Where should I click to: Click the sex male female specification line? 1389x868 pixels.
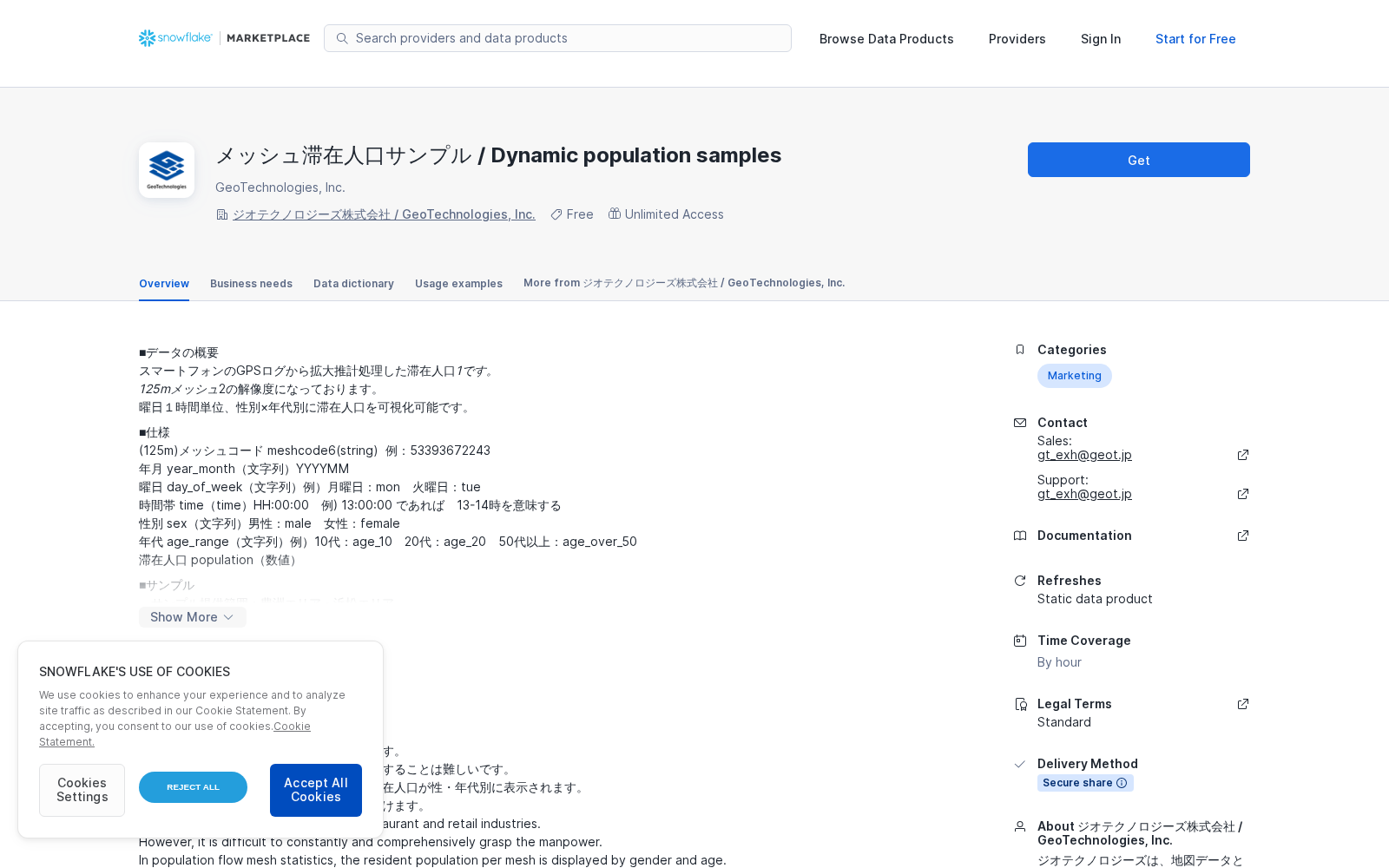point(269,523)
